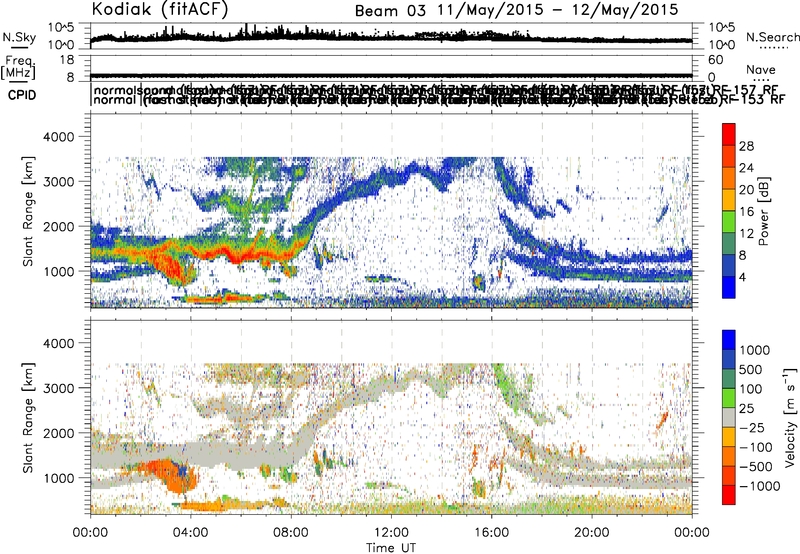Click the "24" label on the Power scale
This screenshot has width=800, height=554.
746,168
